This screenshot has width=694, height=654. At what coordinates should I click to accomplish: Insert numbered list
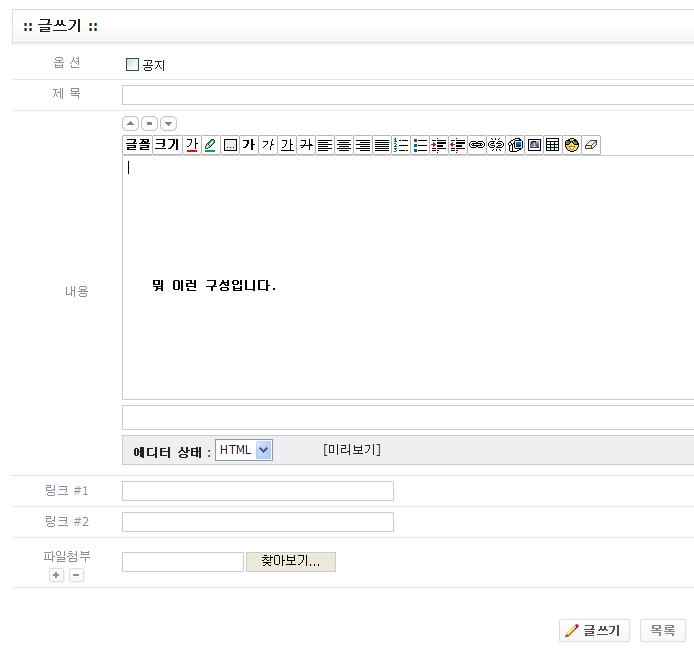click(x=401, y=145)
